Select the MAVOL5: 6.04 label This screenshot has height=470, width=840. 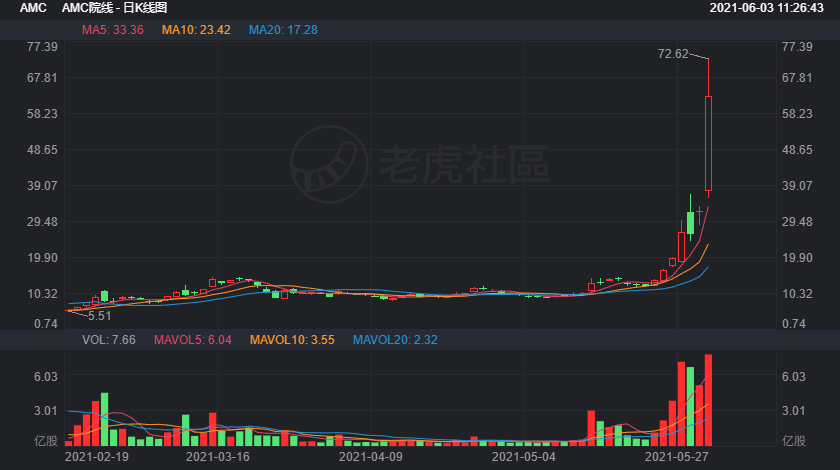[192, 340]
